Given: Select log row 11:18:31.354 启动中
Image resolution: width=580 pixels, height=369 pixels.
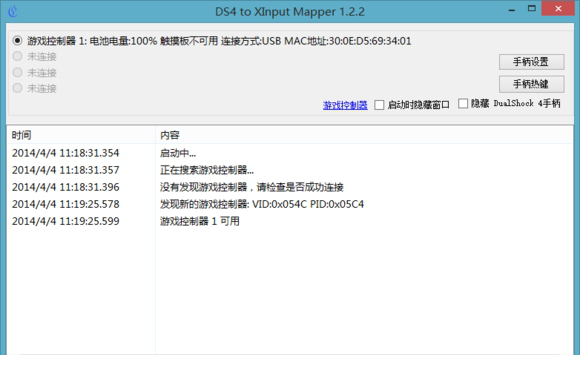Looking at the screenshot, I should tap(289, 153).
